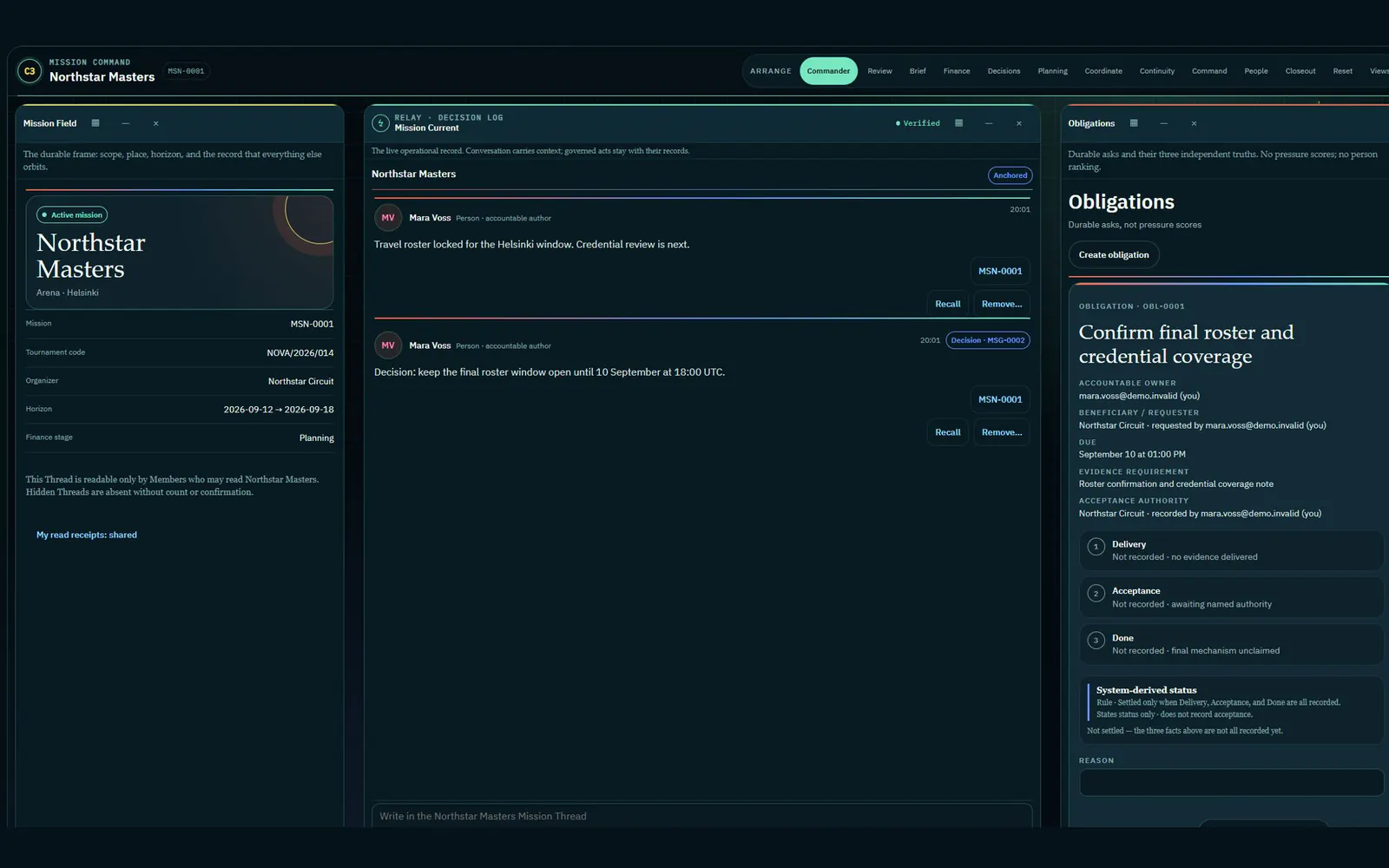Screen dimensions: 1389x868
Task: Click the Verified status indicator
Action: pyautogui.click(x=918, y=123)
